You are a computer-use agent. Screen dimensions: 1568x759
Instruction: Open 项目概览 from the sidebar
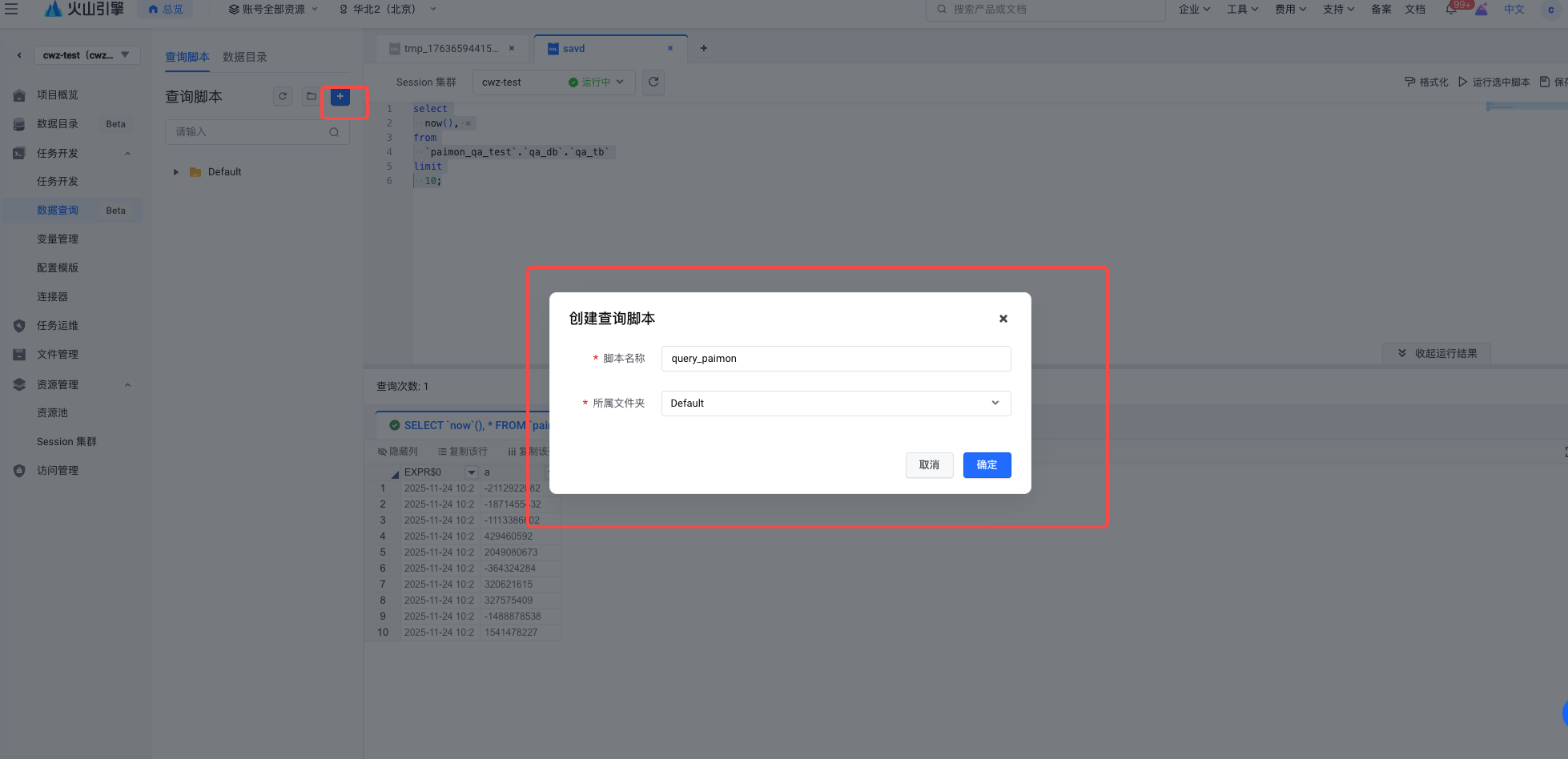pos(58,95)
